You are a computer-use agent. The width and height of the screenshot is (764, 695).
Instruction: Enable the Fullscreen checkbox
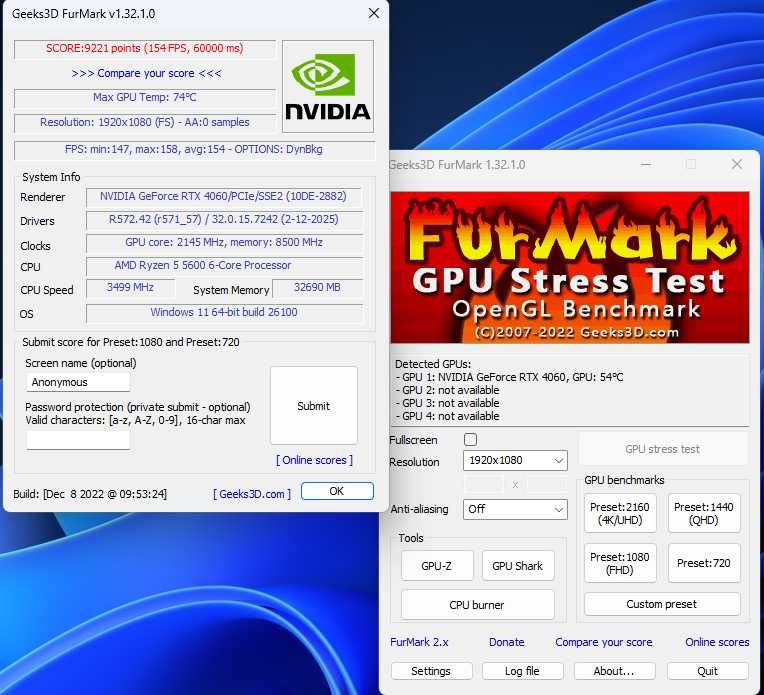pyautogui.click(x=470, y=440)
